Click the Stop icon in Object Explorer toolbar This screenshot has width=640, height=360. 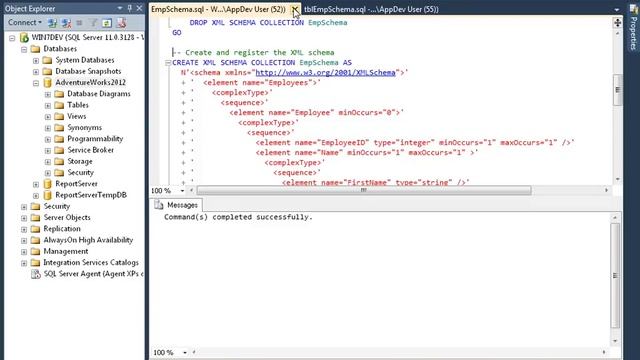tap(79, 23)
